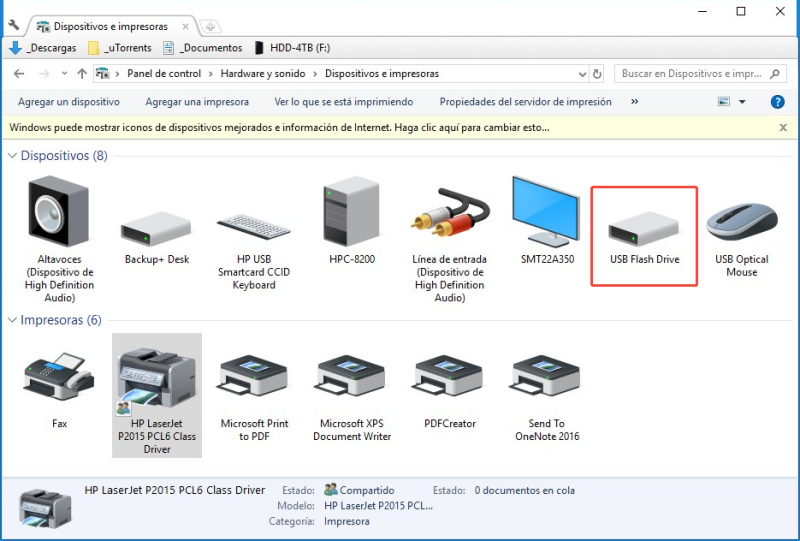The height and width of the screenshot is (541, 800).
Task: Click the Compartido status value
Action: point(367,490)
